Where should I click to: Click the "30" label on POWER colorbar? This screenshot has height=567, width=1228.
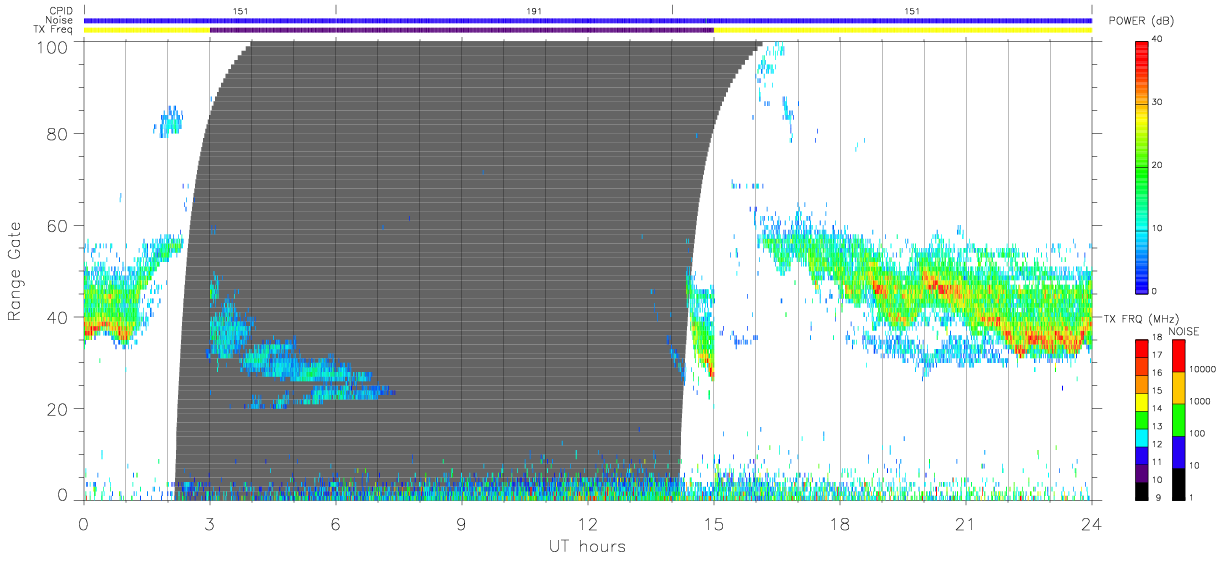click(1157, 103)
